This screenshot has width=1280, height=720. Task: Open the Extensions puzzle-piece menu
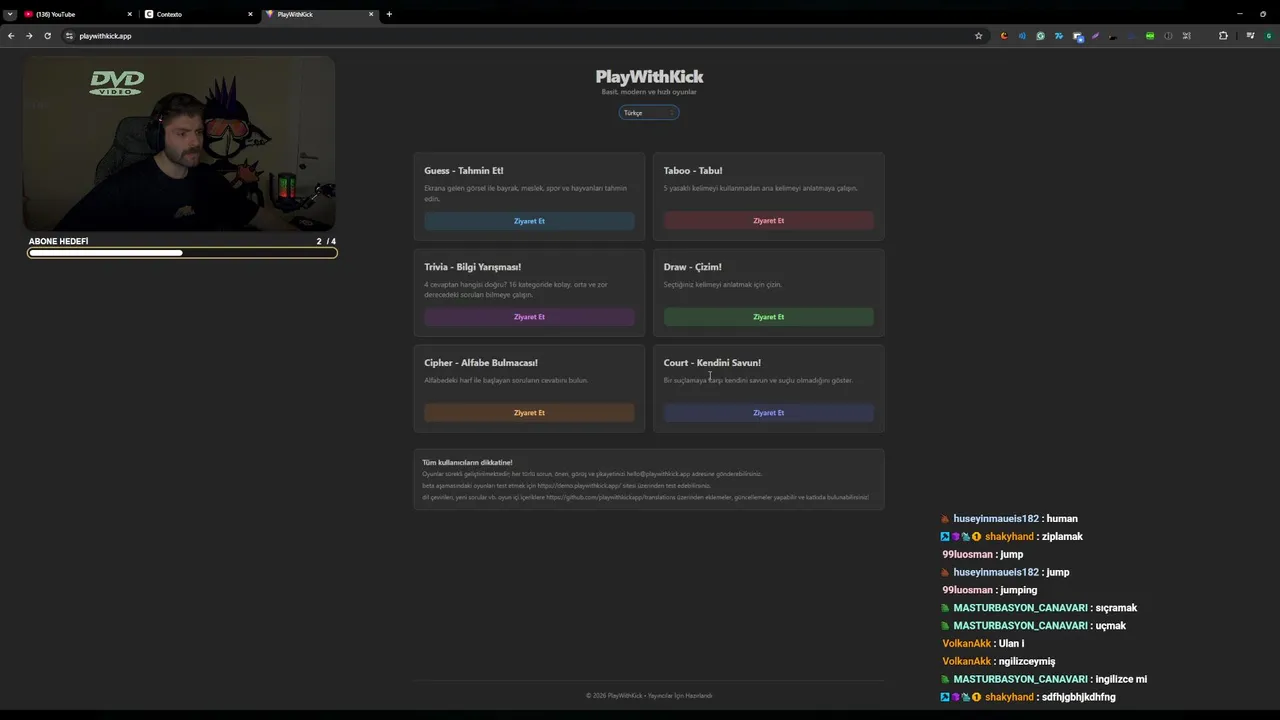pos(1223,36)
